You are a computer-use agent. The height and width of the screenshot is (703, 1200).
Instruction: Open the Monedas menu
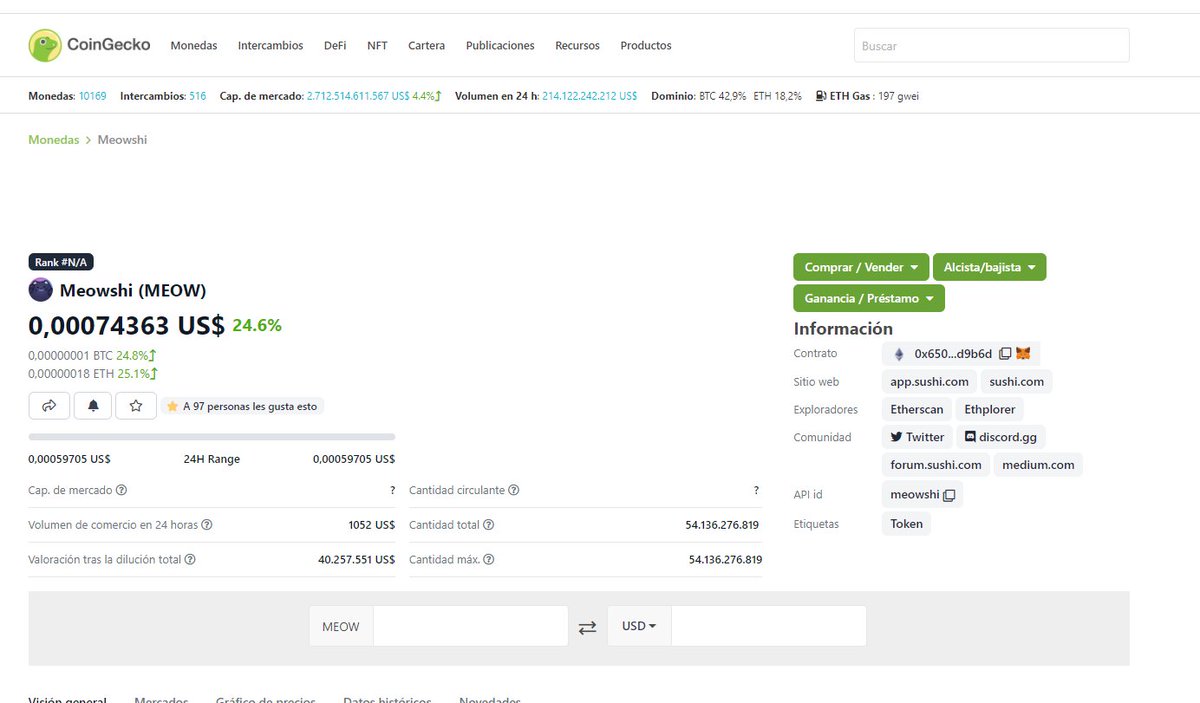click(x=194, y=46)
